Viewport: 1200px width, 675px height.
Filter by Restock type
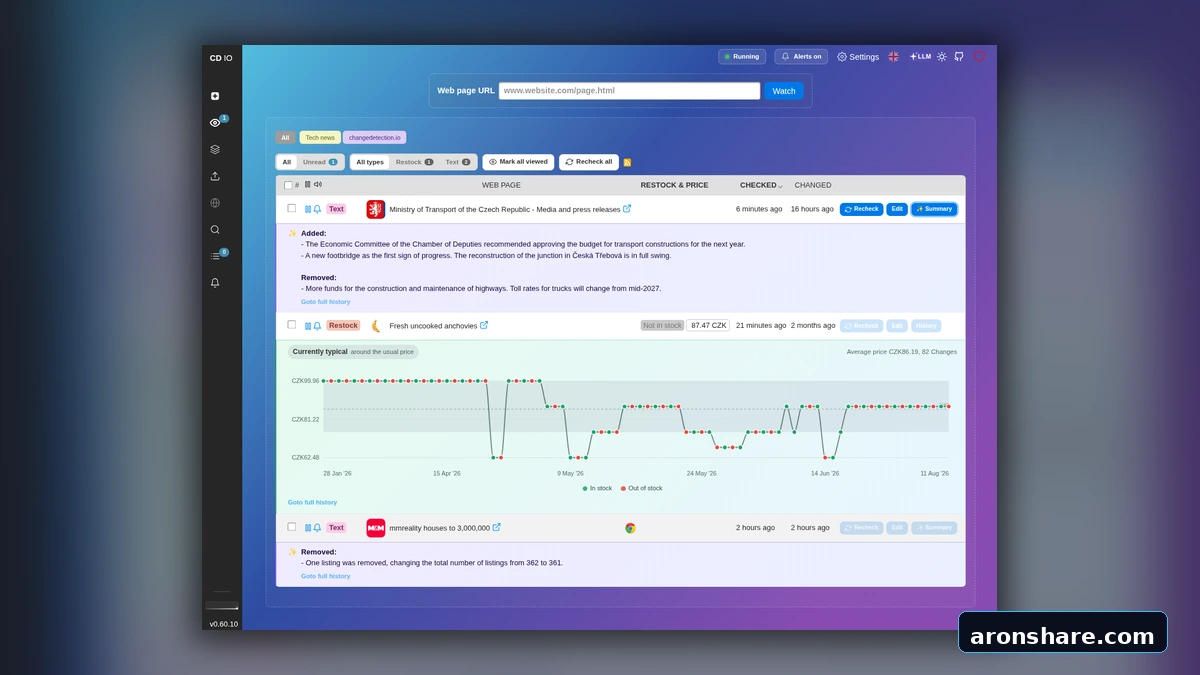click(x=414, y=162)
